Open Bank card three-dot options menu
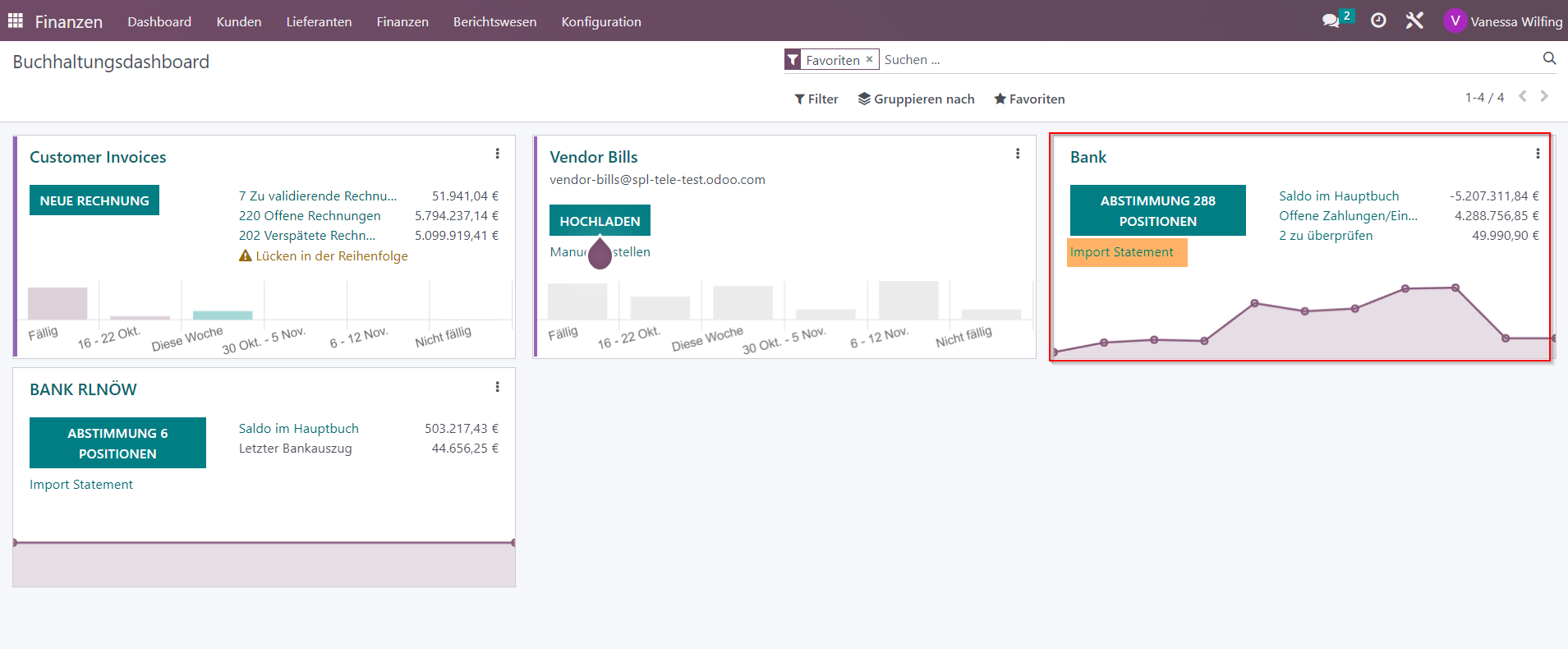The image size is (1568, 649). point(1538,154)
